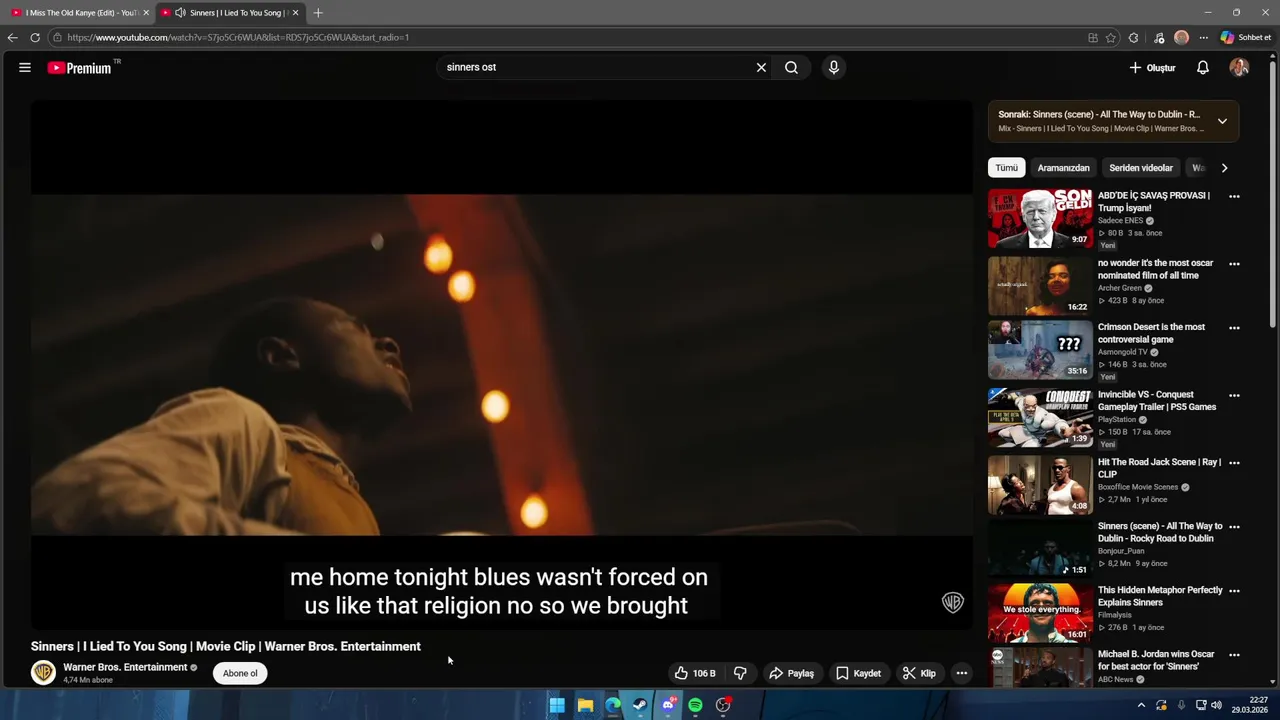
Task: Clear the search text with the X
Action: point(761,68)
